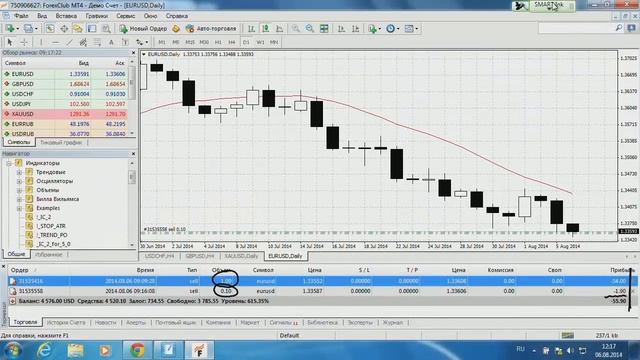640x360 pixels.
Task: Select GBPUSD in Market Watch
Action: coord(64,84)
